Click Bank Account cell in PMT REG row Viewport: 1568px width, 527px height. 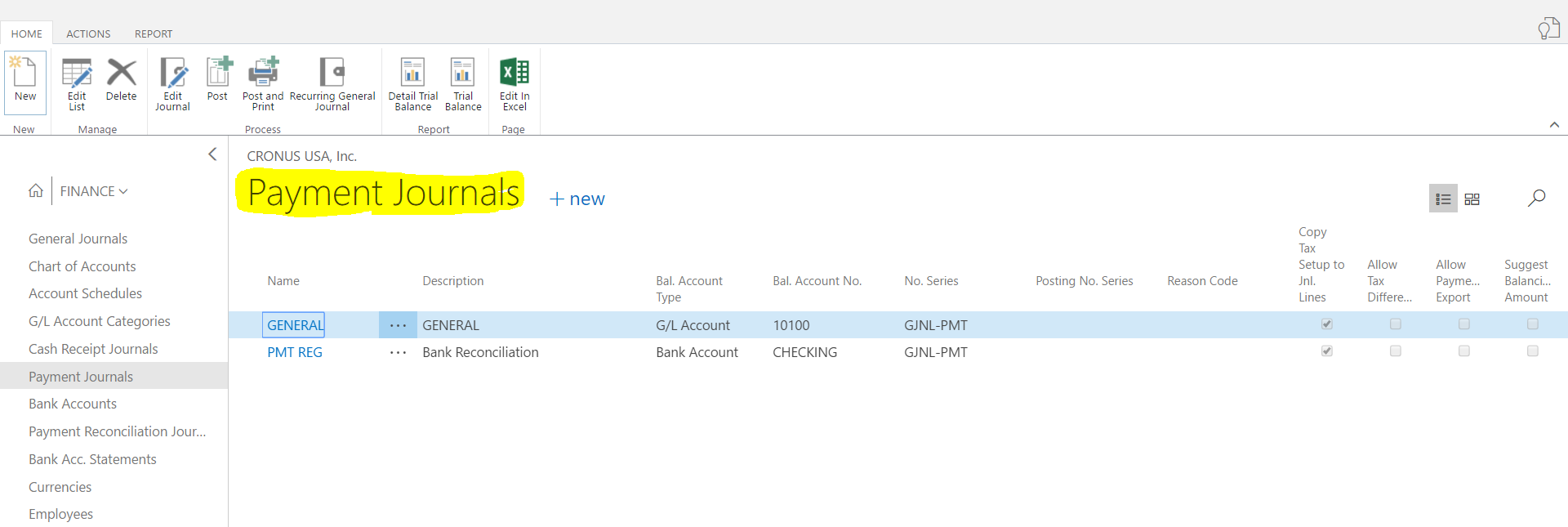click(697, 352)
